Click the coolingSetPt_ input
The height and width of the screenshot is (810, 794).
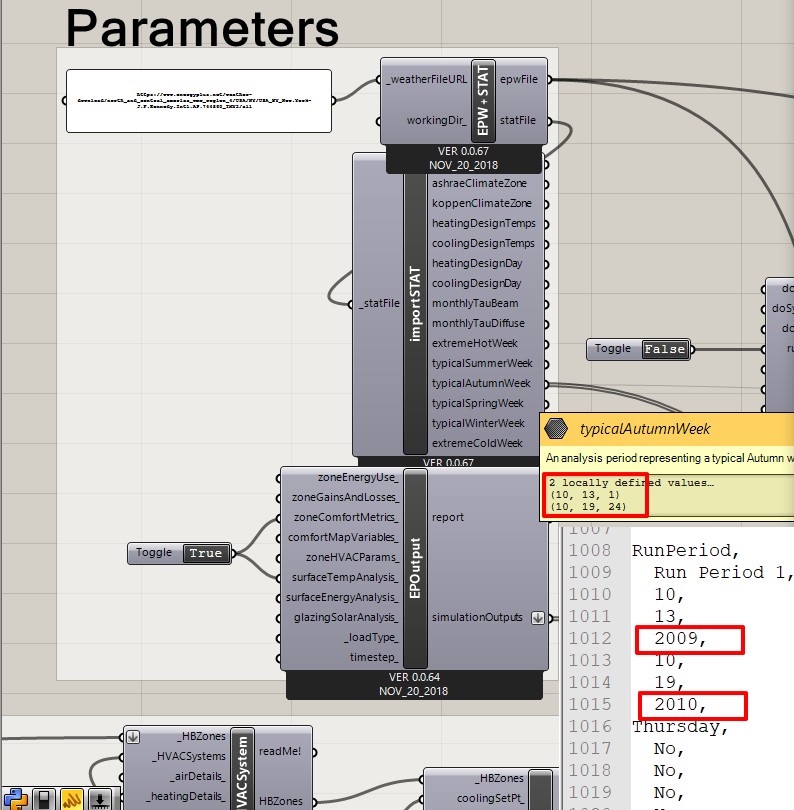pos(490,799)
